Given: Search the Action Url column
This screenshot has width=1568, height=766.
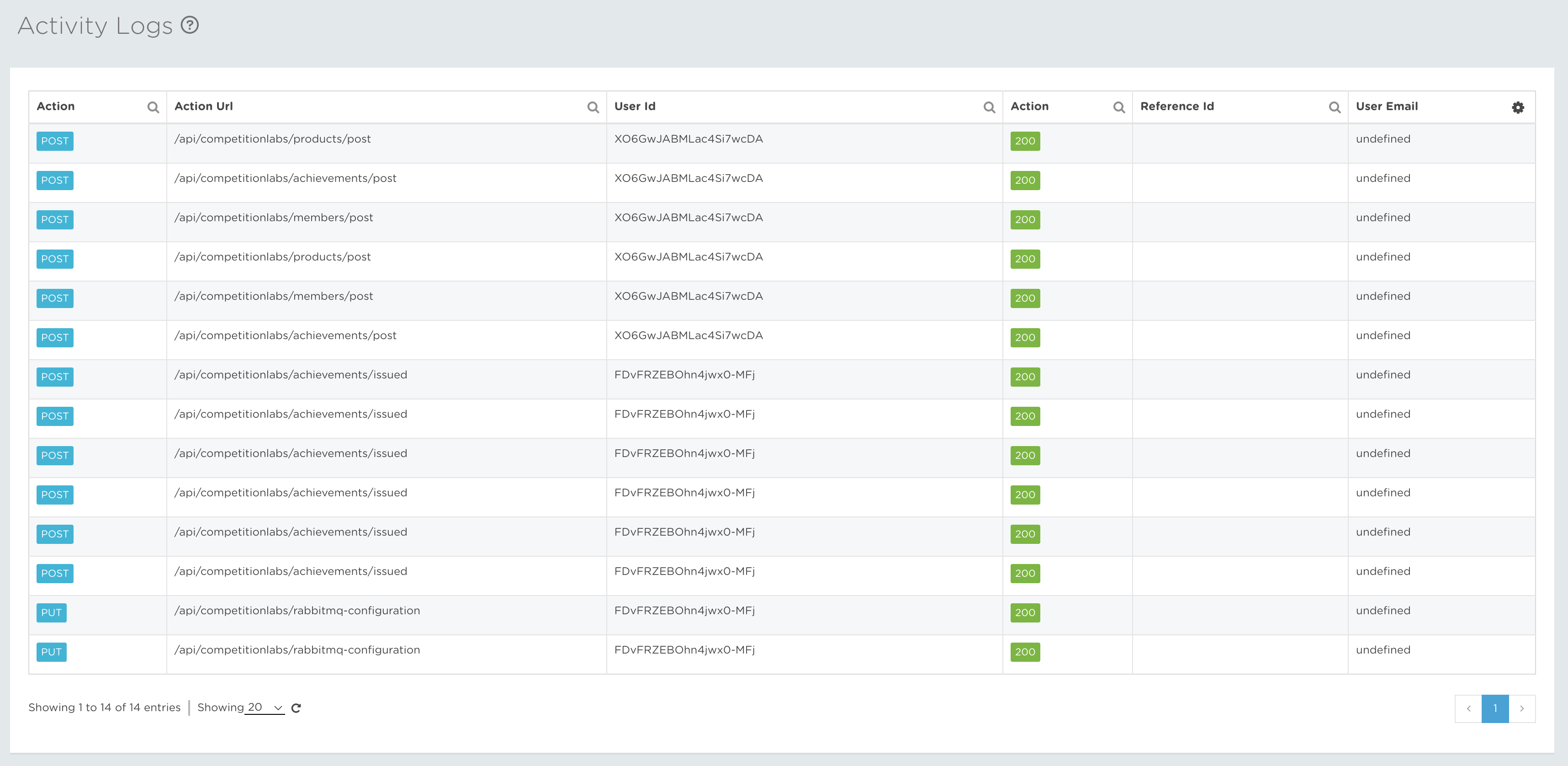Looking at the screenshot, I should click(x=593, y=107).
